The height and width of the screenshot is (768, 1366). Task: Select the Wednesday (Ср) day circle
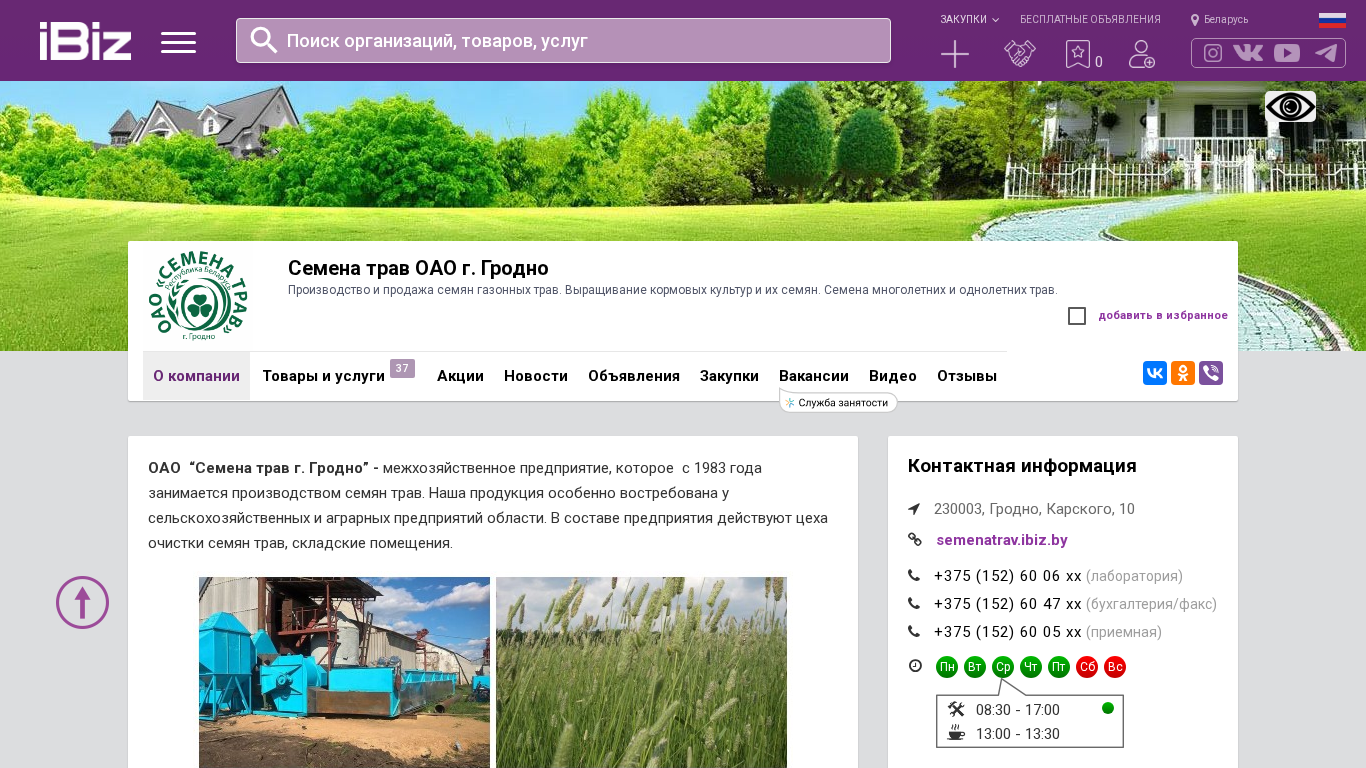coord(1003,667)
